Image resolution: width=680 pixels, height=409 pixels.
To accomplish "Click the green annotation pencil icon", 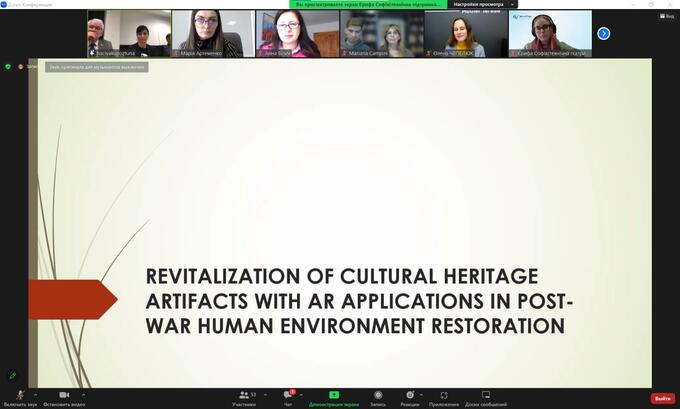I will coord(13,375).
